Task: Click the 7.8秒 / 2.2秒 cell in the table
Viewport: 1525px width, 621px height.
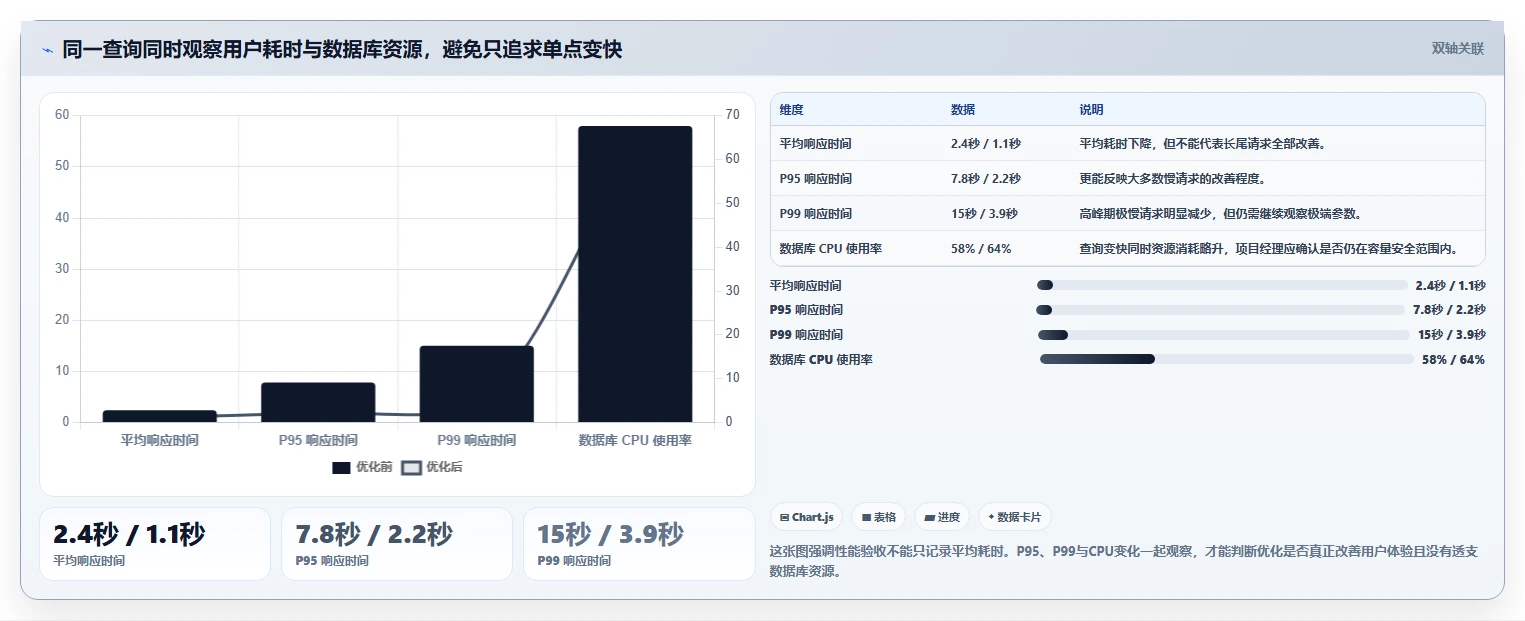Action: (986, 179)
